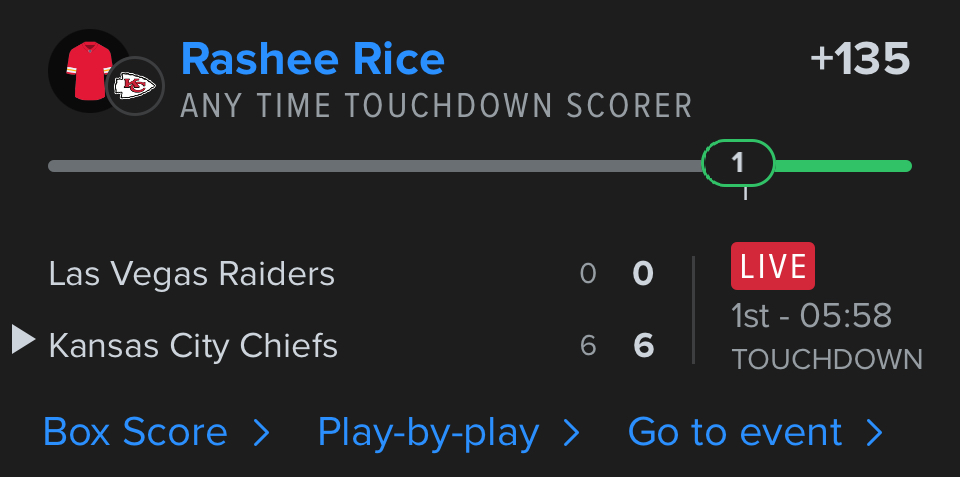This screenshot has height=477, width=960.
Task: Open the Rashee Rice player name link
Action: tap(312, 60)
